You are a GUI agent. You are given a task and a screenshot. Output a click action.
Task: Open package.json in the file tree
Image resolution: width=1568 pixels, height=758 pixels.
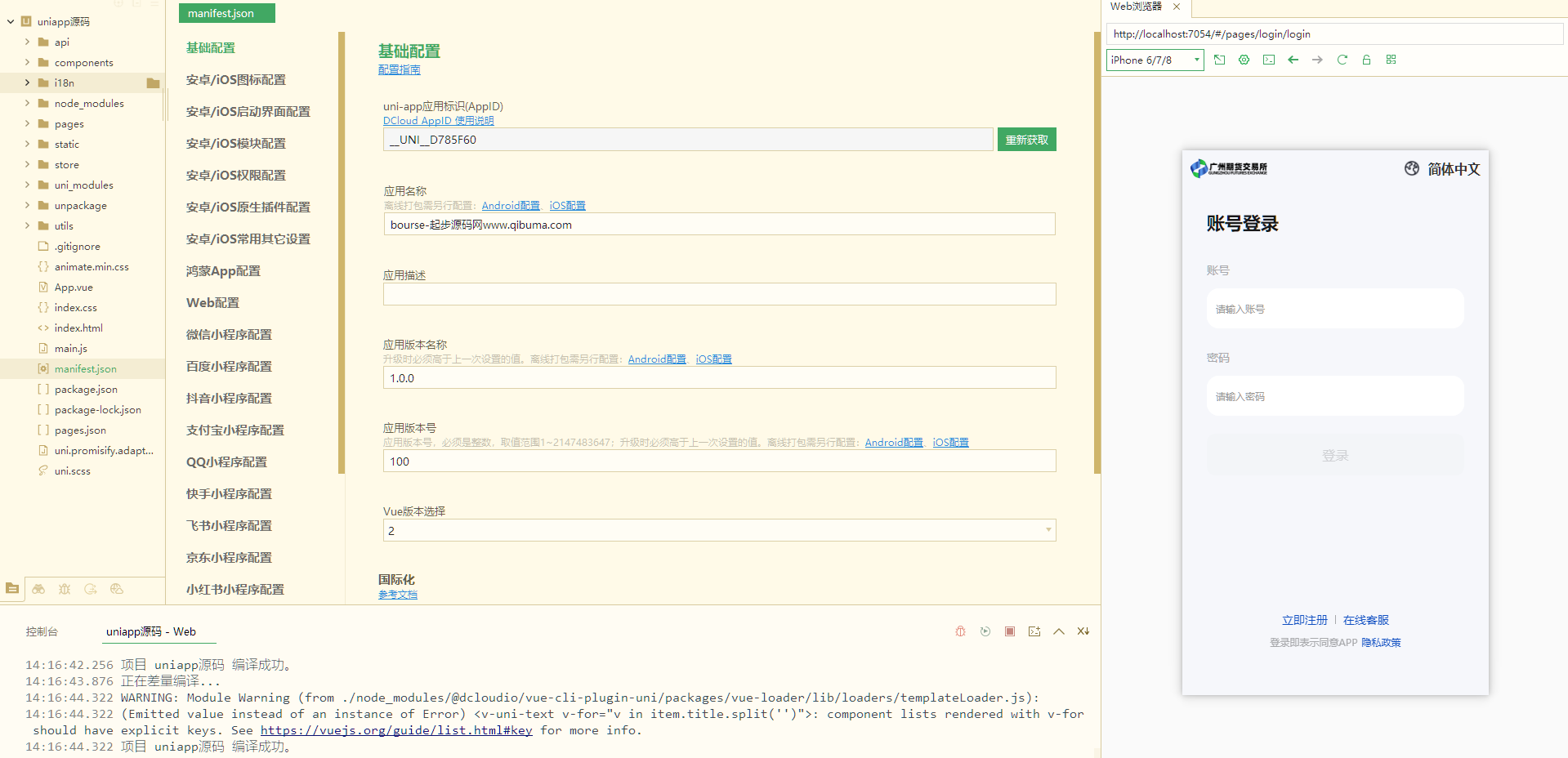pos(86,390)
